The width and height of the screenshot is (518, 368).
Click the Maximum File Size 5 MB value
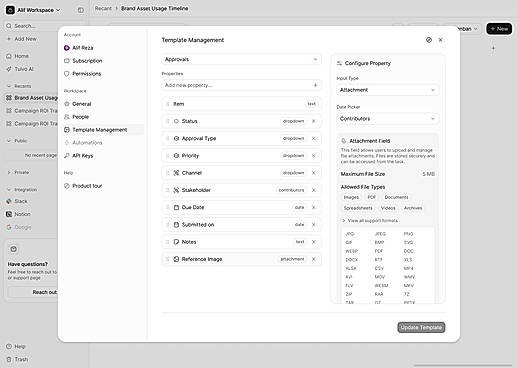tap(428, 174)
